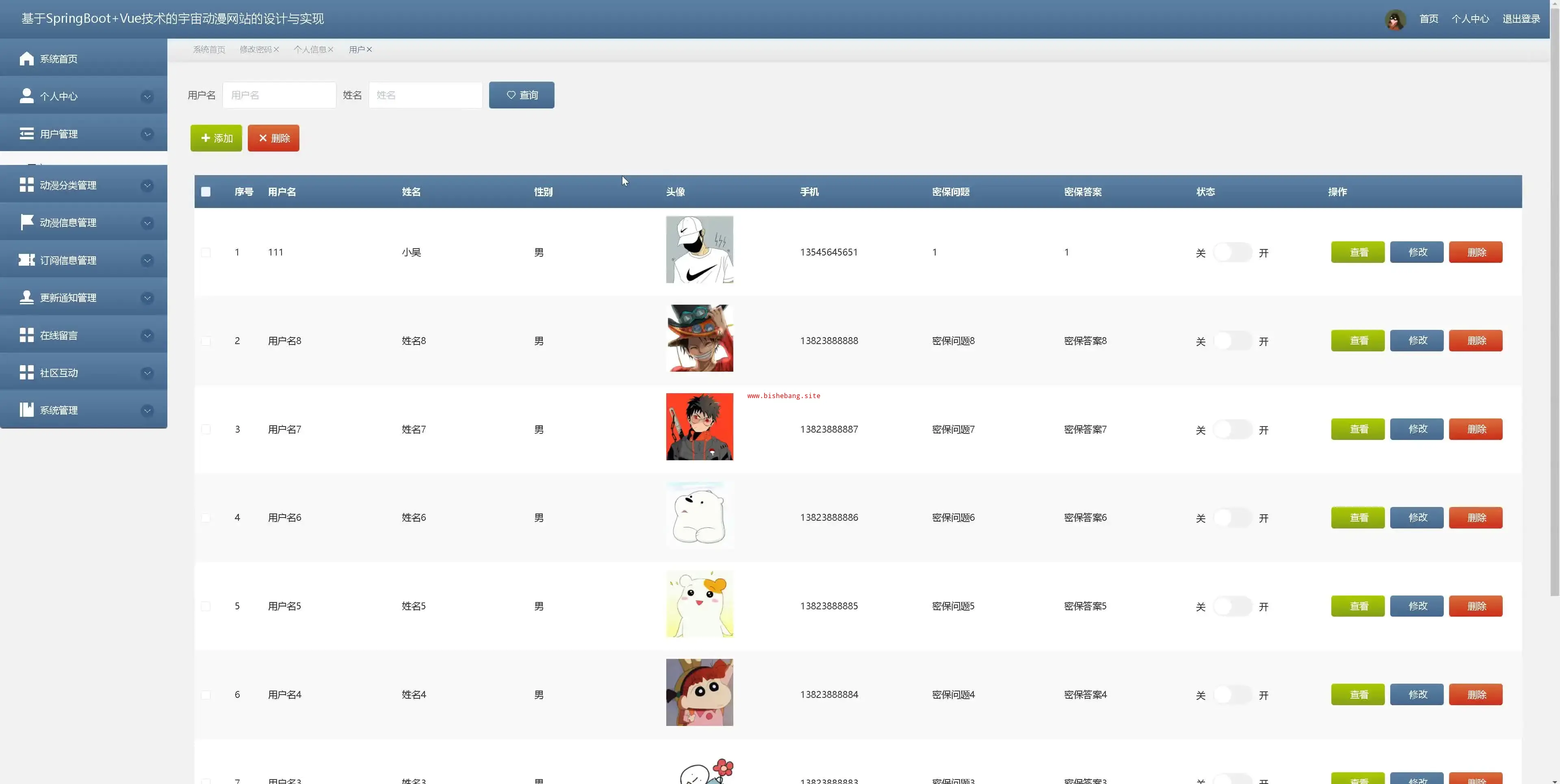1560x784 pixels.
Task: Check the select-all checkbox in the table header
Action: coord(206,192)
